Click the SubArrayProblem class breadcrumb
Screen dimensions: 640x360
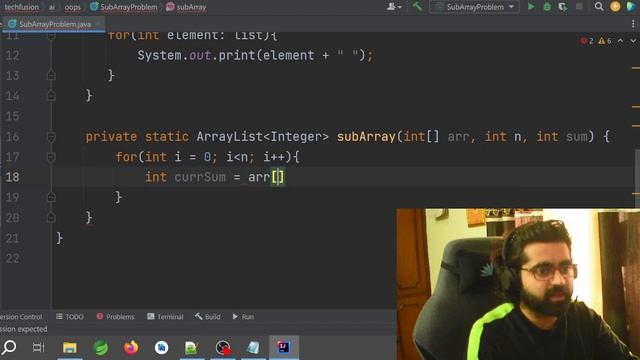click(x=124, y=7)
